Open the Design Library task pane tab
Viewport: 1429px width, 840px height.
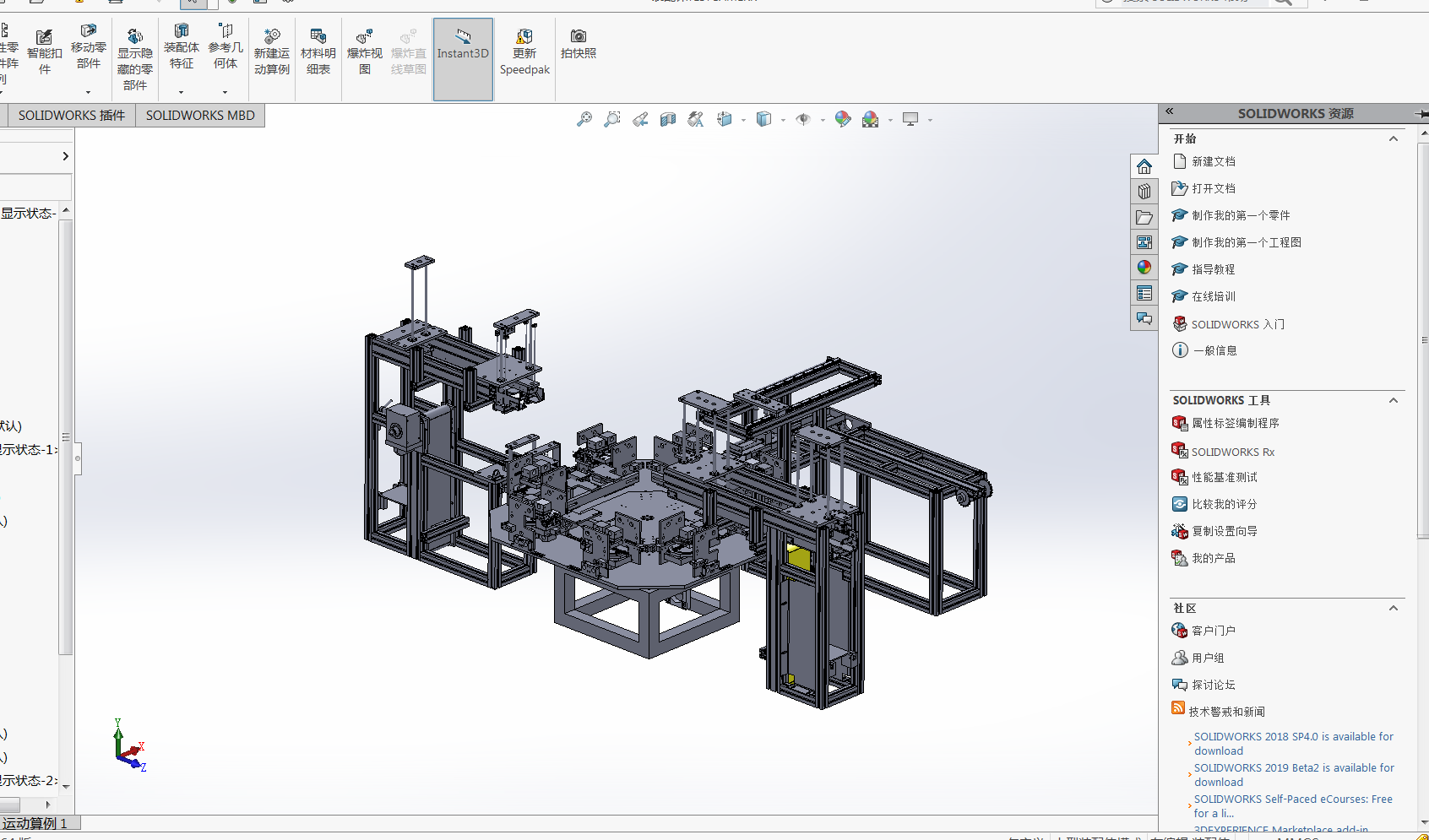click(1144, 192)
